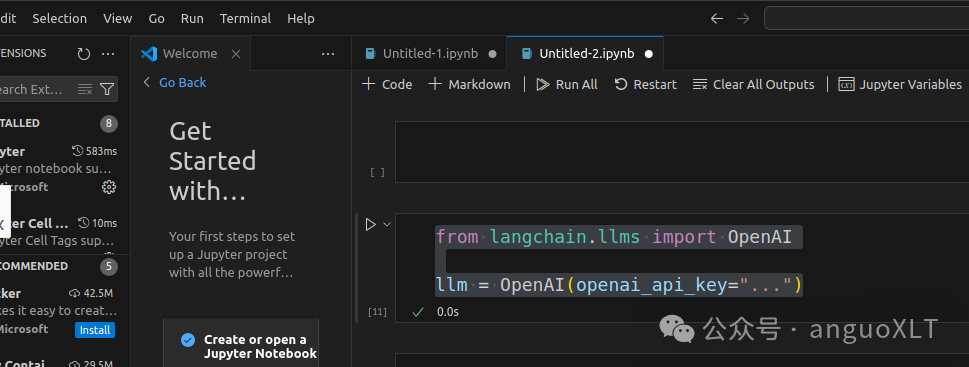Select the Jupyter Cell Tags extension entry
The image size is (969, 367).
59,232
